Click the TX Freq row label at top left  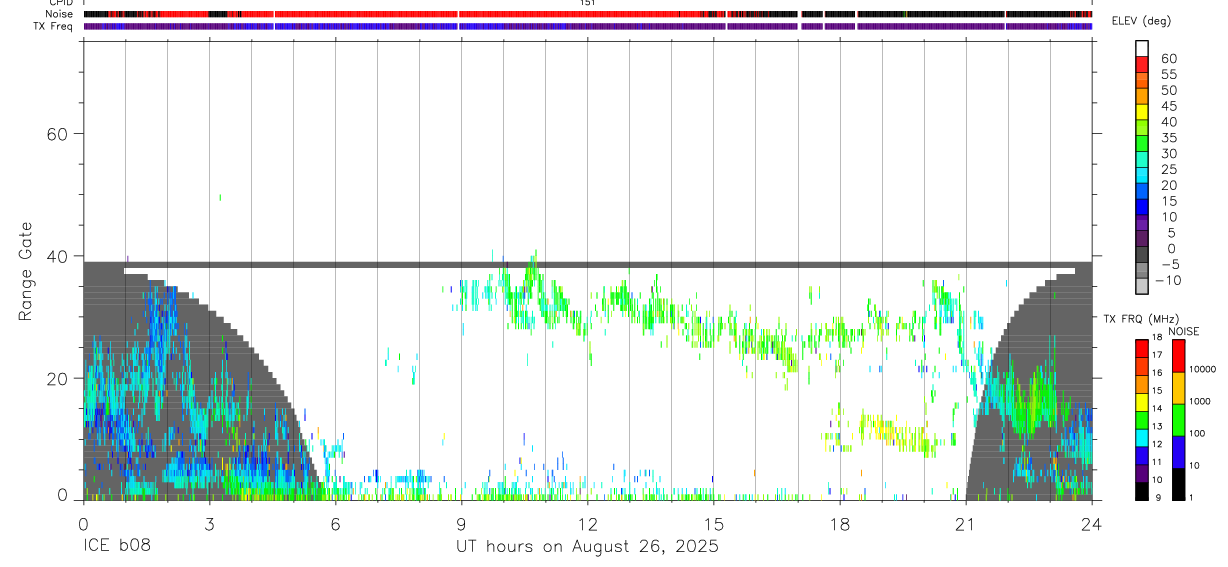[x=53, y=26]
